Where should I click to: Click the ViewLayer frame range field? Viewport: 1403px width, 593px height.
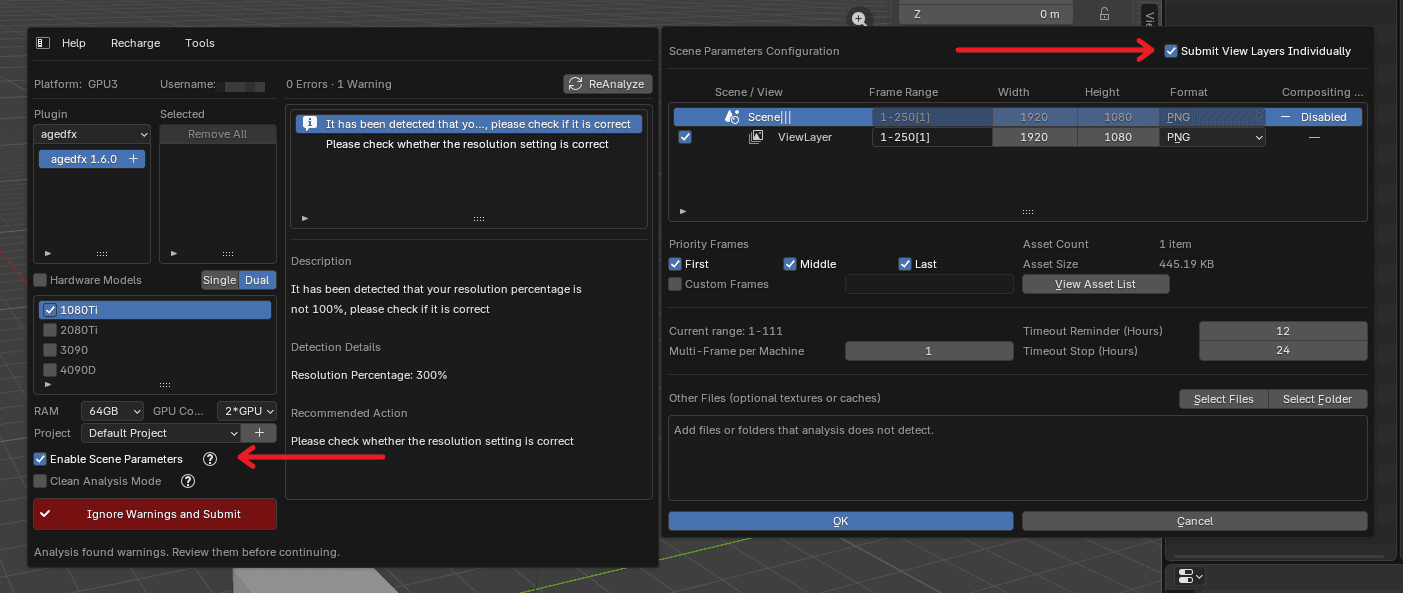click(x=932, y=137)
